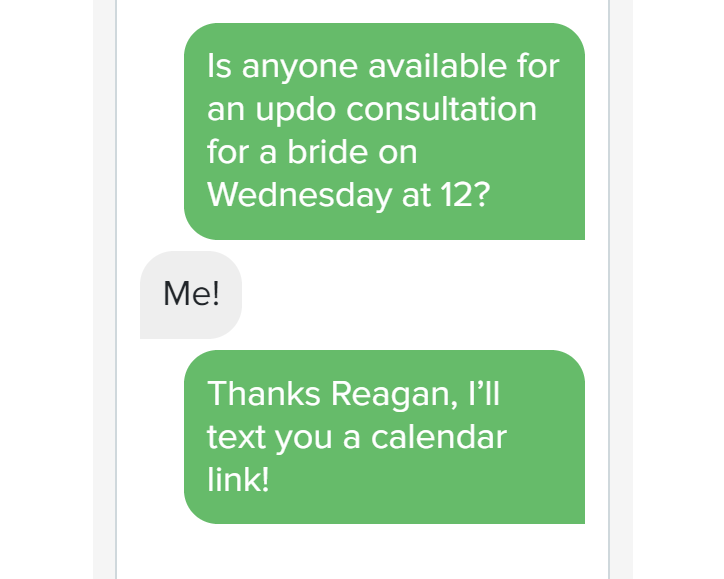The width and height of the screenshot is (724, 579).
Task: Click the word "calendar" in the last message
Action: 439,437
